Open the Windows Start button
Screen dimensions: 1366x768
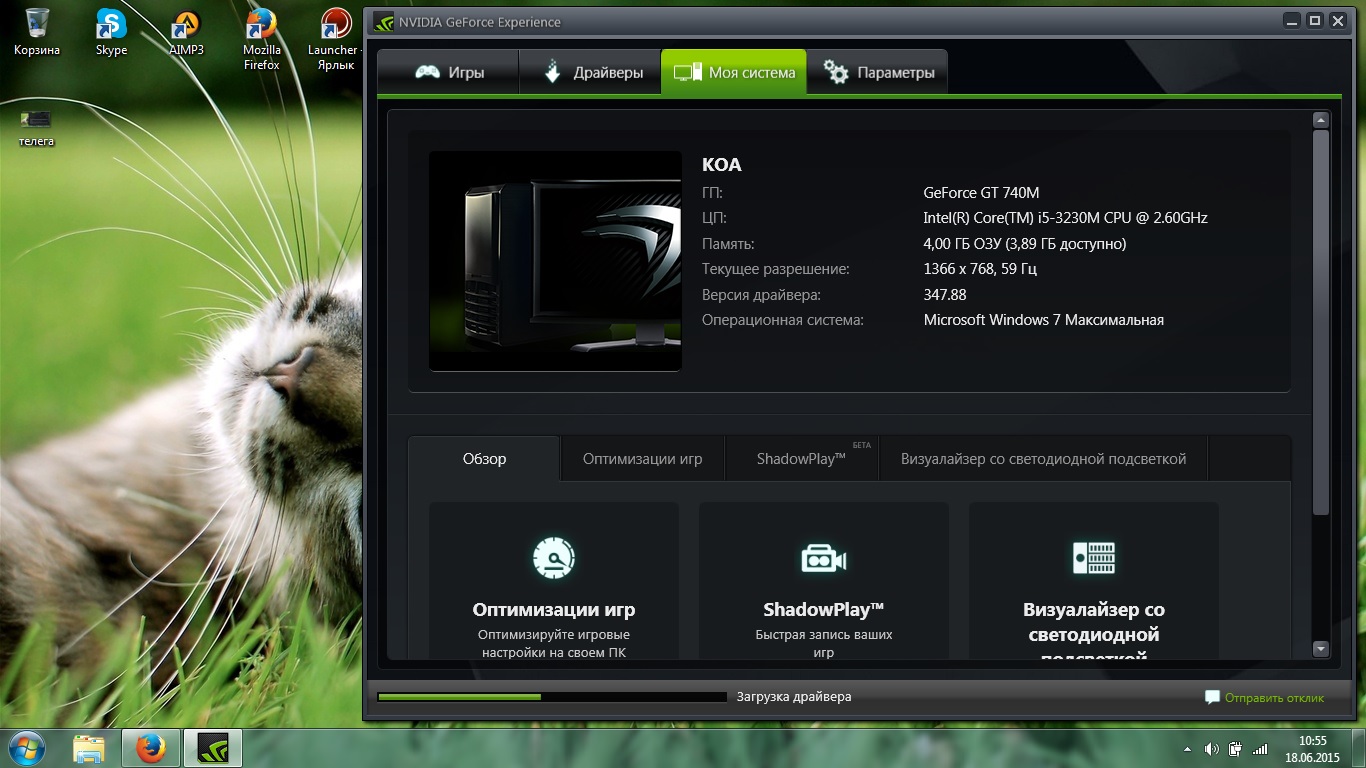pyautogui.click(x=26, y=748)
